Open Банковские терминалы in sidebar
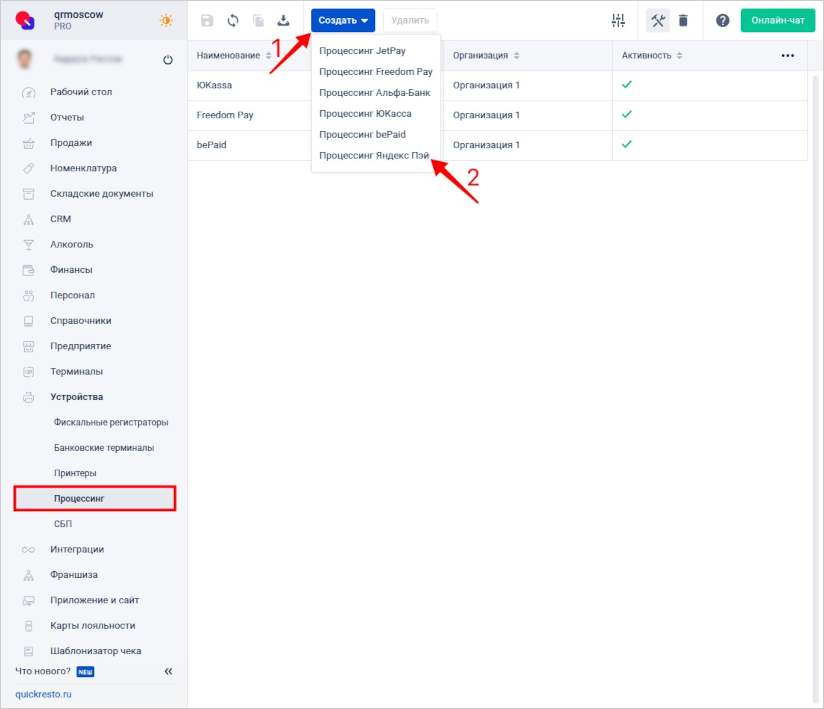The image size is (824, 709). coord(104,448)
